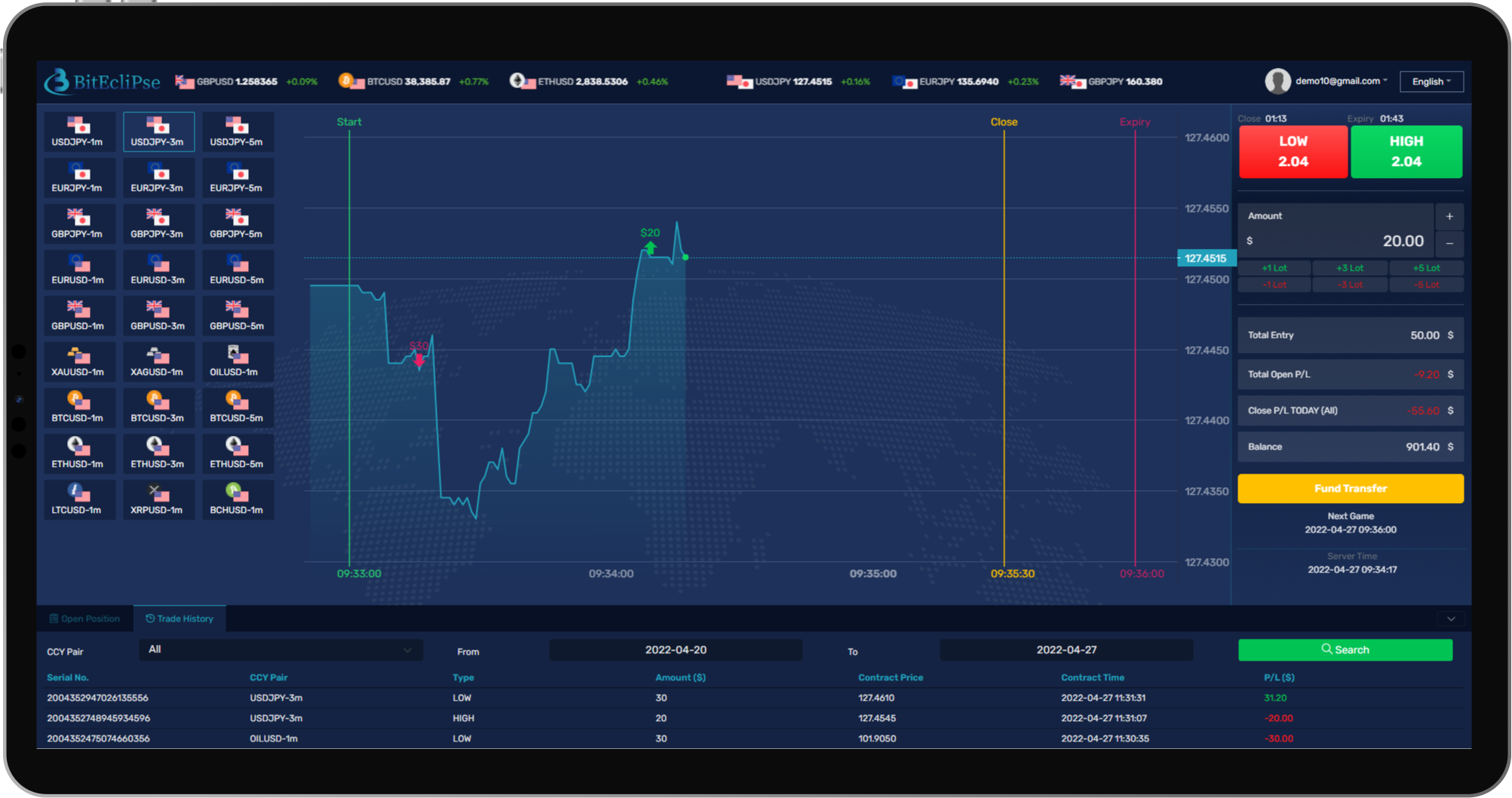Open the OILUSD-1m oil market tile
The width and height of the screenshot is (1512, 798).
(238, 361)
